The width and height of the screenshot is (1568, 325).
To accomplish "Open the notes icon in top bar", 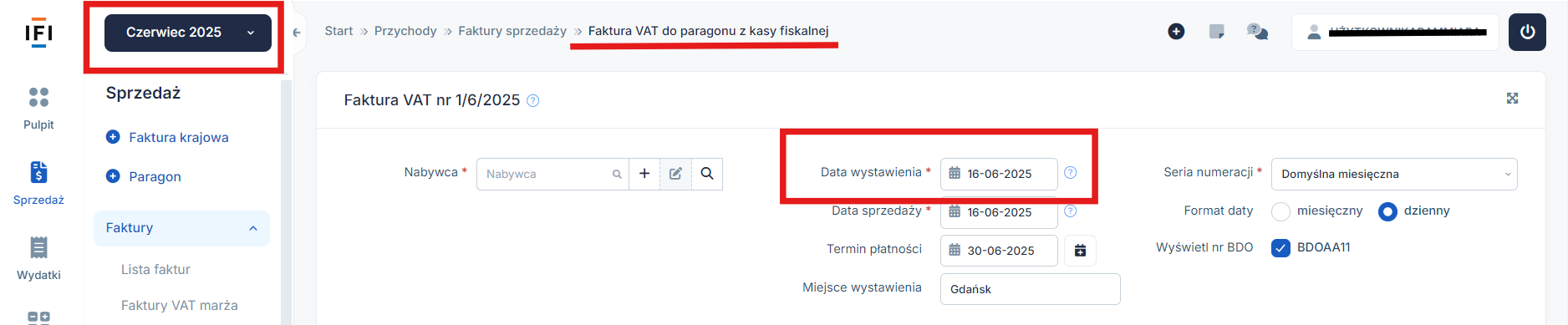I will 1217,32.
